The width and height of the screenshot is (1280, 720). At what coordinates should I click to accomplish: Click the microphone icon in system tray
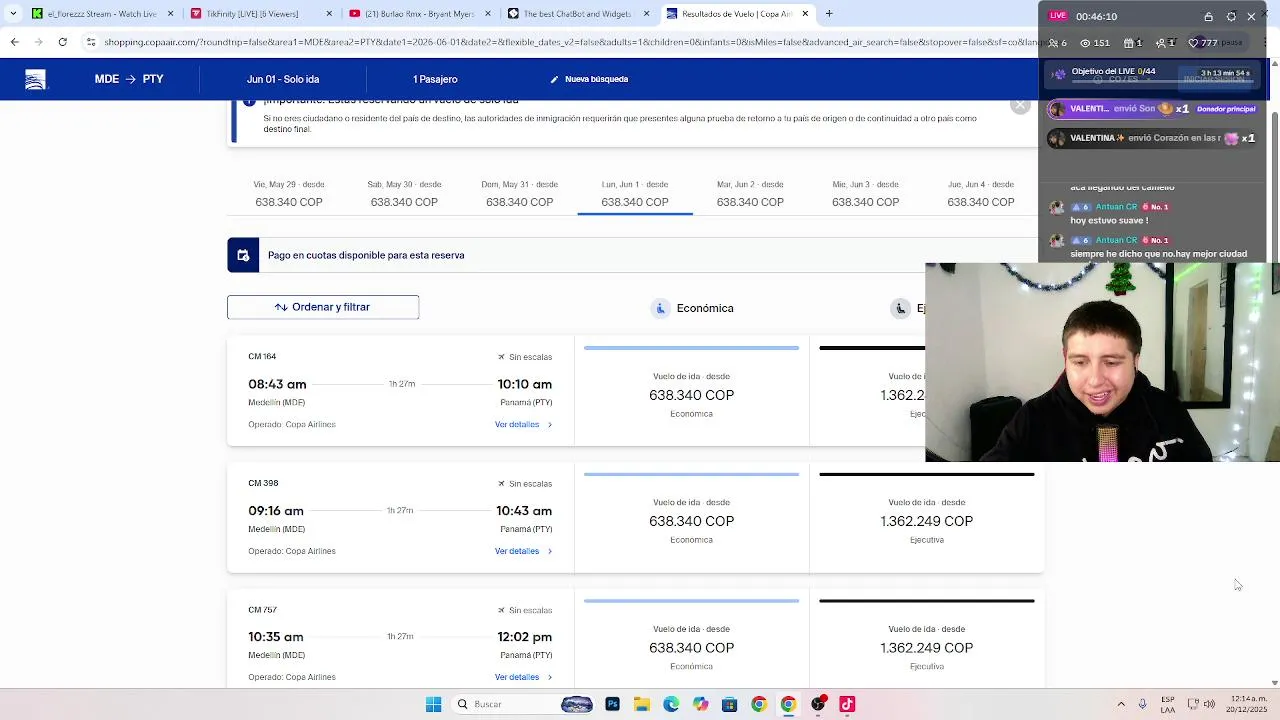1142,704
